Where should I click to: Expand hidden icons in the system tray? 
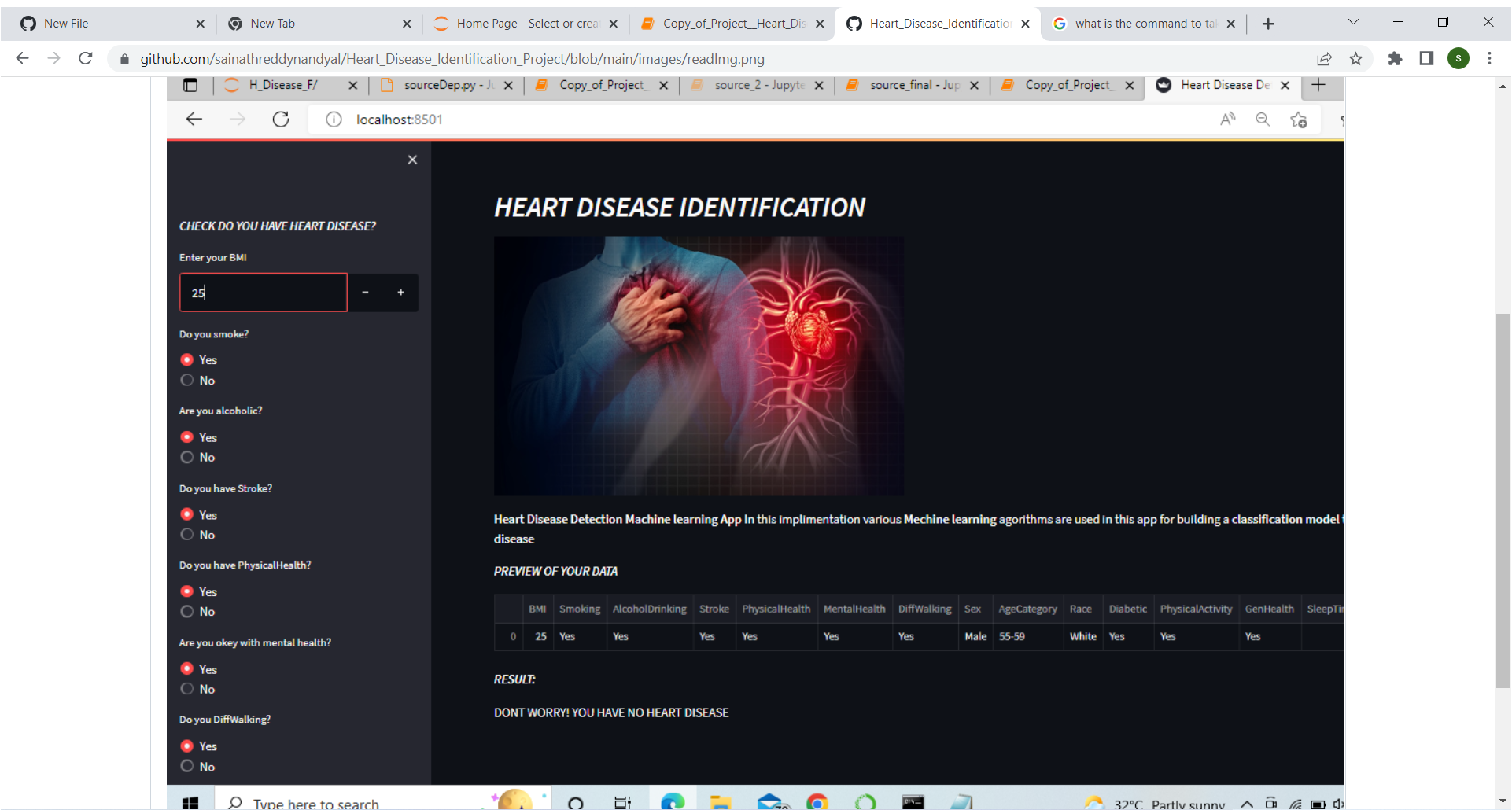click(x=1247, y=804)
